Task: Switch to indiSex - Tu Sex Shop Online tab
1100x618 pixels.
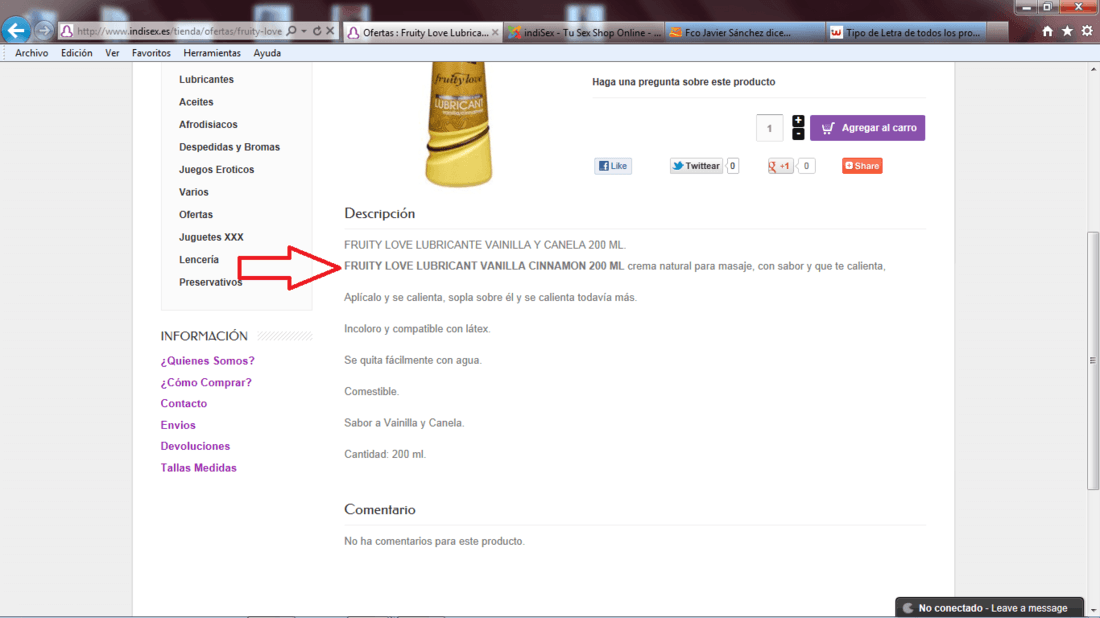Action: coord(584,32)
